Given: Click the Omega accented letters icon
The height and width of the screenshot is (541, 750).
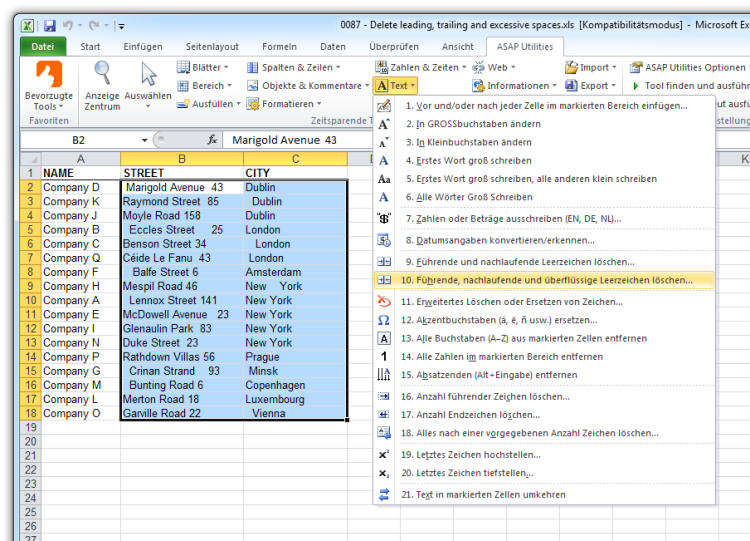Looking at the screenshot, I should pos(384,320).
